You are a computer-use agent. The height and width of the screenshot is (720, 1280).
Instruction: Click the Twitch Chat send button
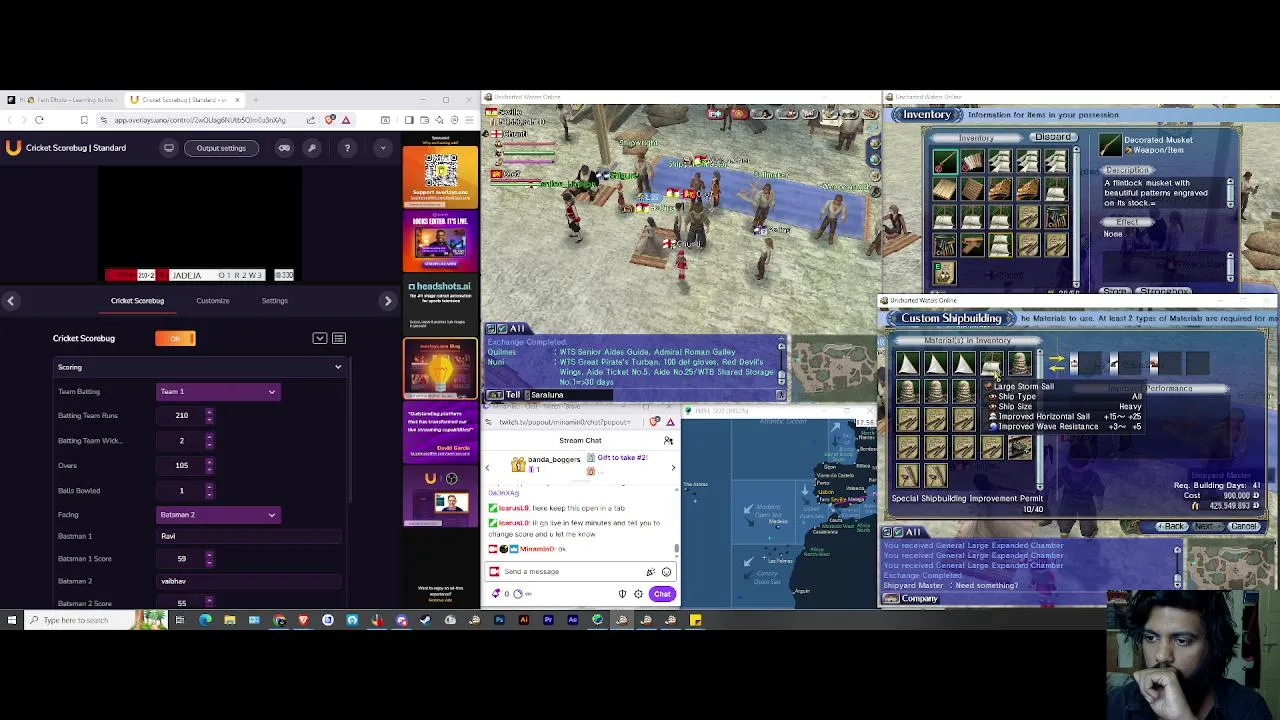(662, 594)
